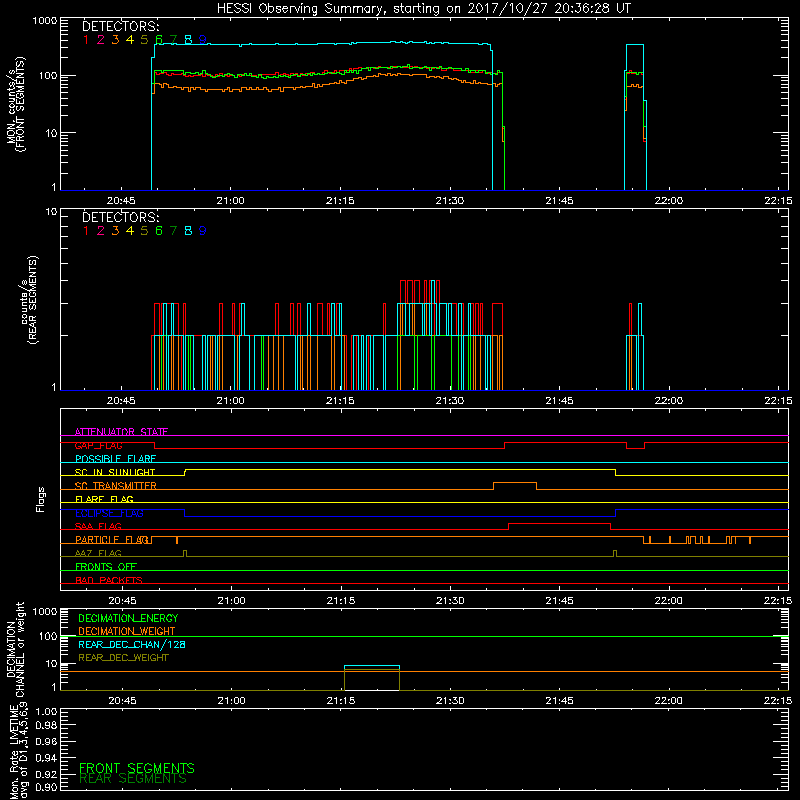800x800 pixels.
Task: Click the raised SAA_FLAG line segment
Action: pos(559,523)
